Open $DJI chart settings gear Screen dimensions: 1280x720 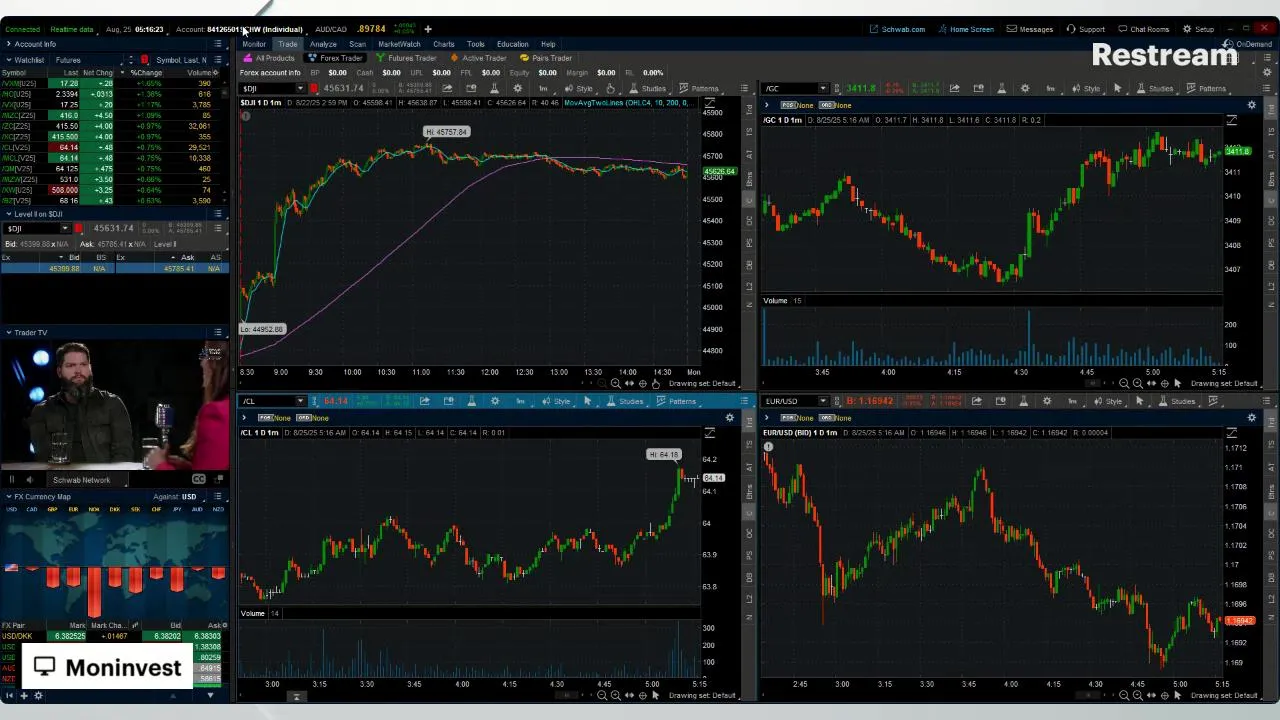(518, 88)
